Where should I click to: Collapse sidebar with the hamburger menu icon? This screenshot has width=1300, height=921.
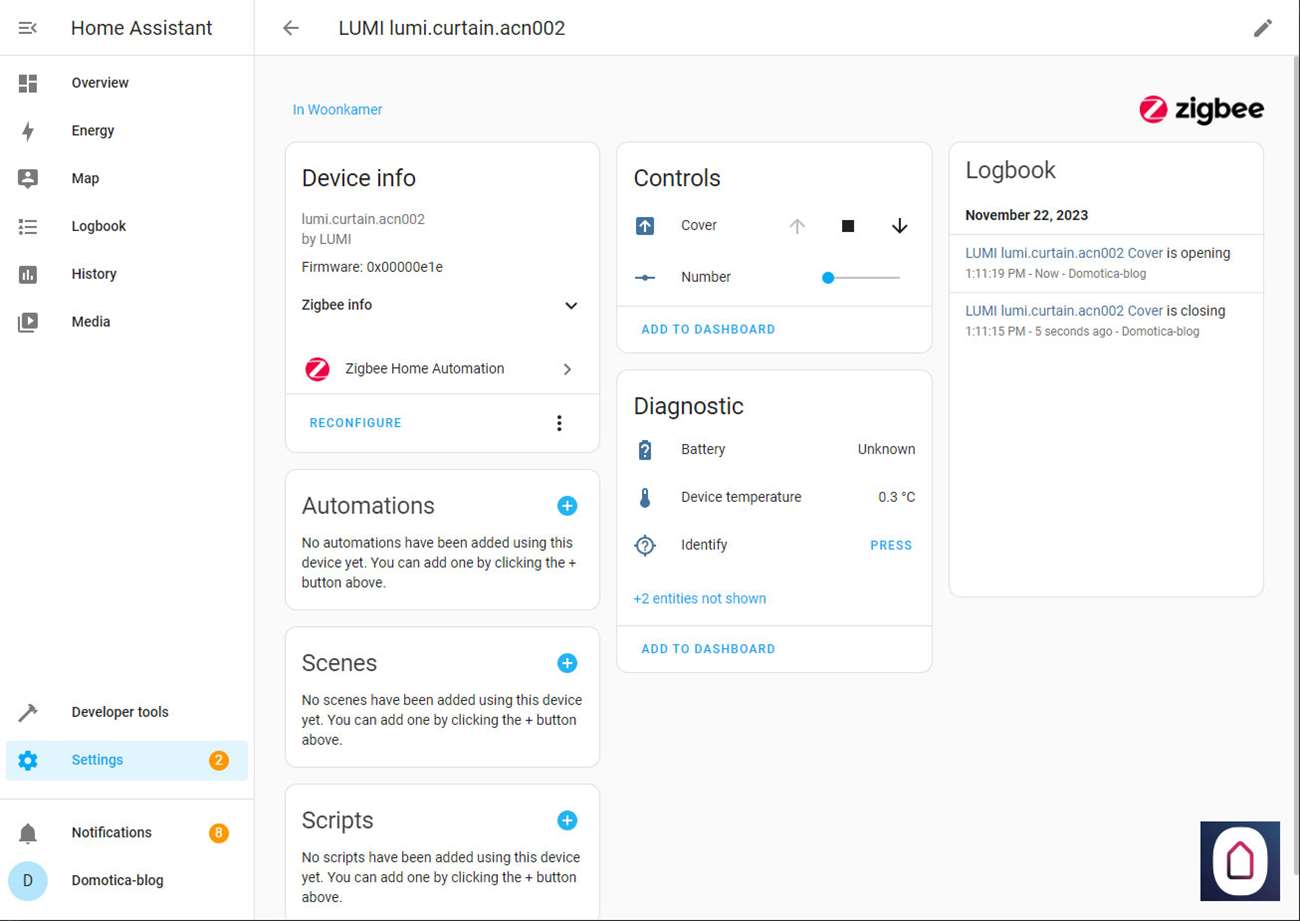point(28,28)
